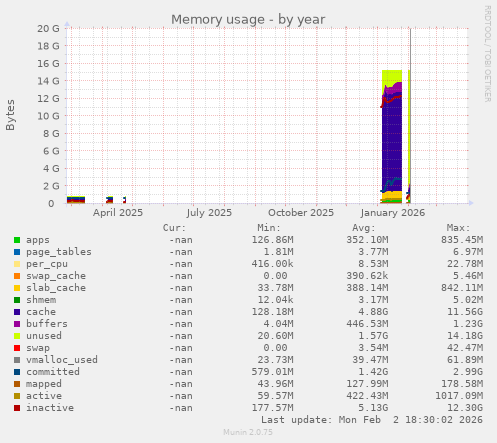Click the 'apps' legend label
The height and width of the screenshot is (443, 497).
[x=38, y=240]
